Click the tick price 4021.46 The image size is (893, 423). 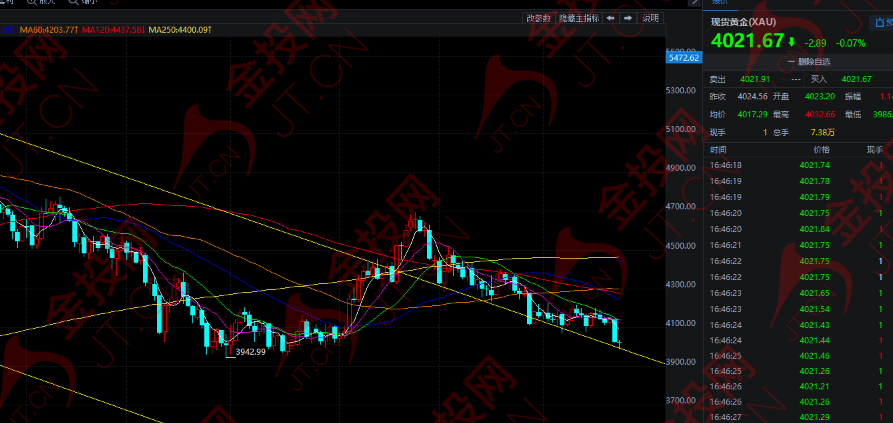coord(814,356)
